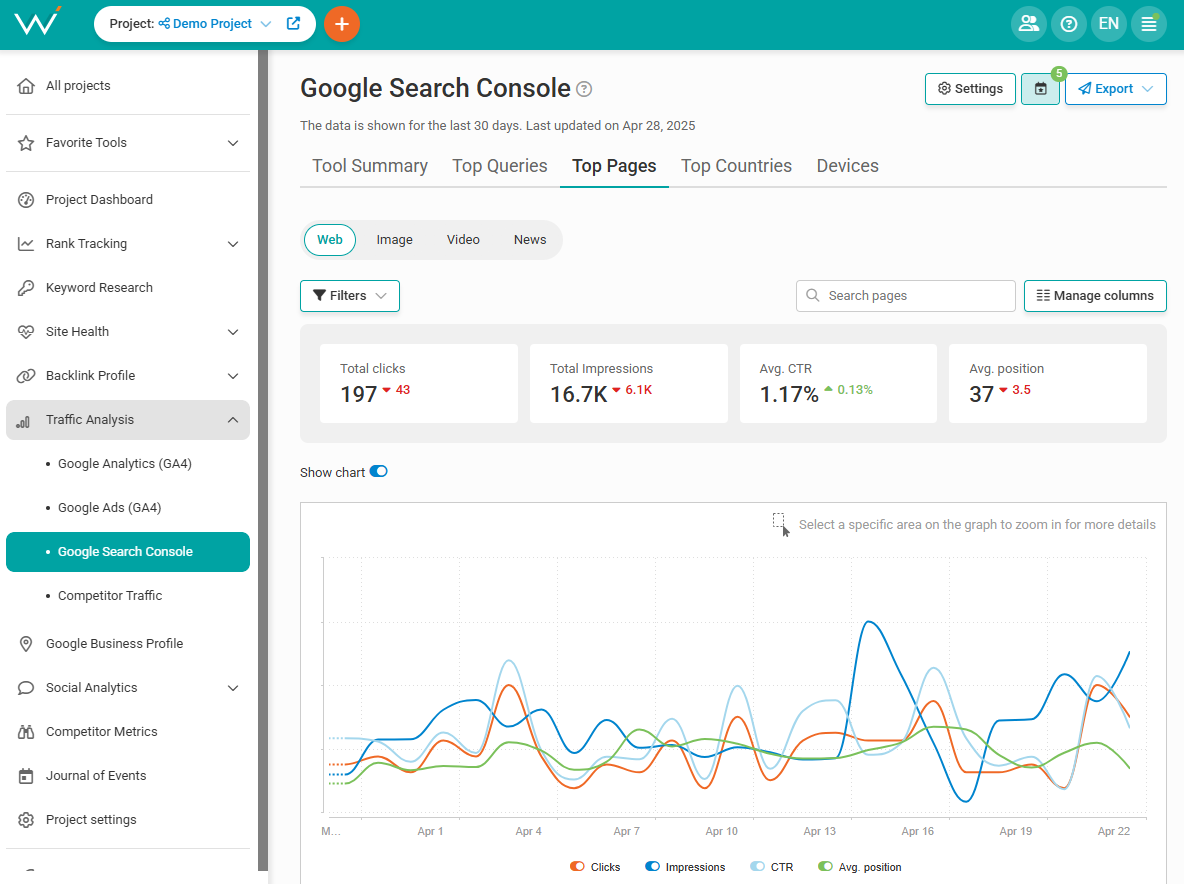Screen dimensions: 1184x884
Task: Select the Video search type
Action: pos(463,240)
